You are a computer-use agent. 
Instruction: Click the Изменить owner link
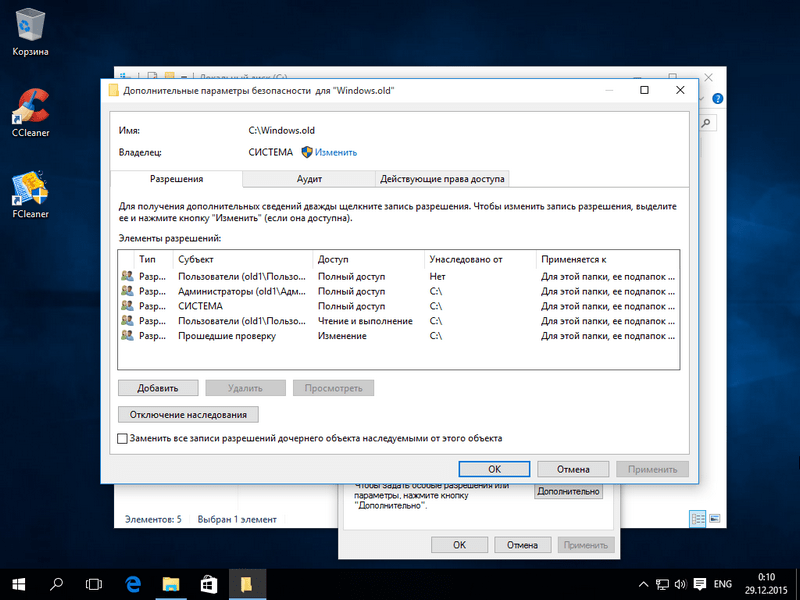tap(336, 152)
